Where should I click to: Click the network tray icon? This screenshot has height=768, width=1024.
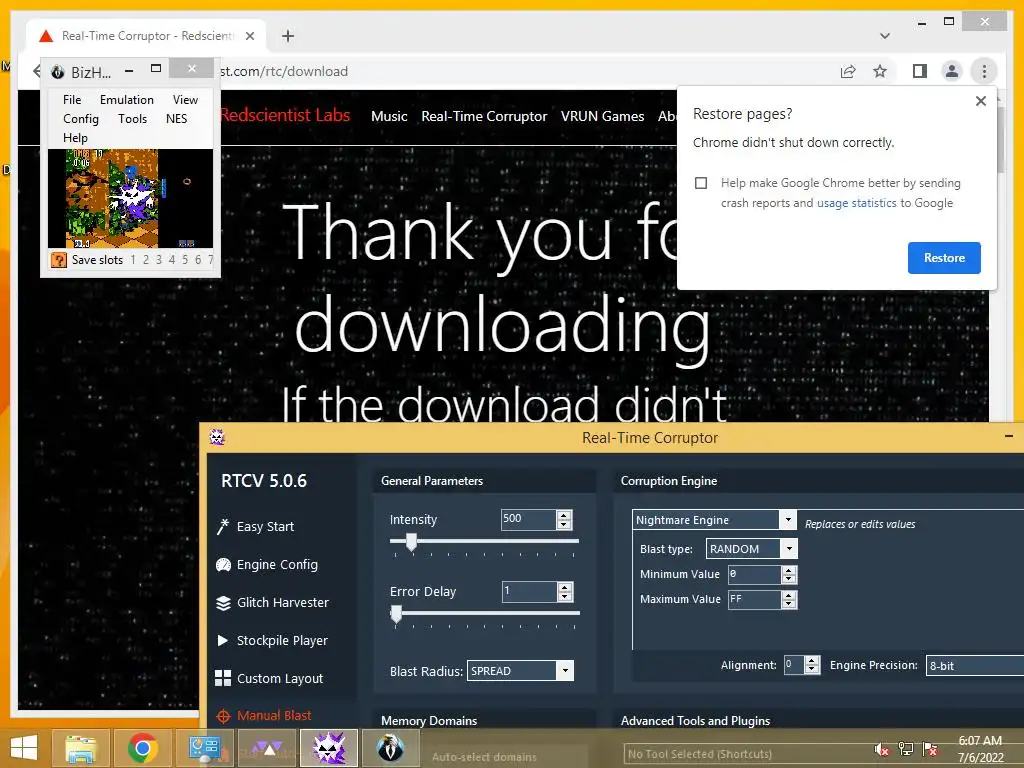pos(906,748)
